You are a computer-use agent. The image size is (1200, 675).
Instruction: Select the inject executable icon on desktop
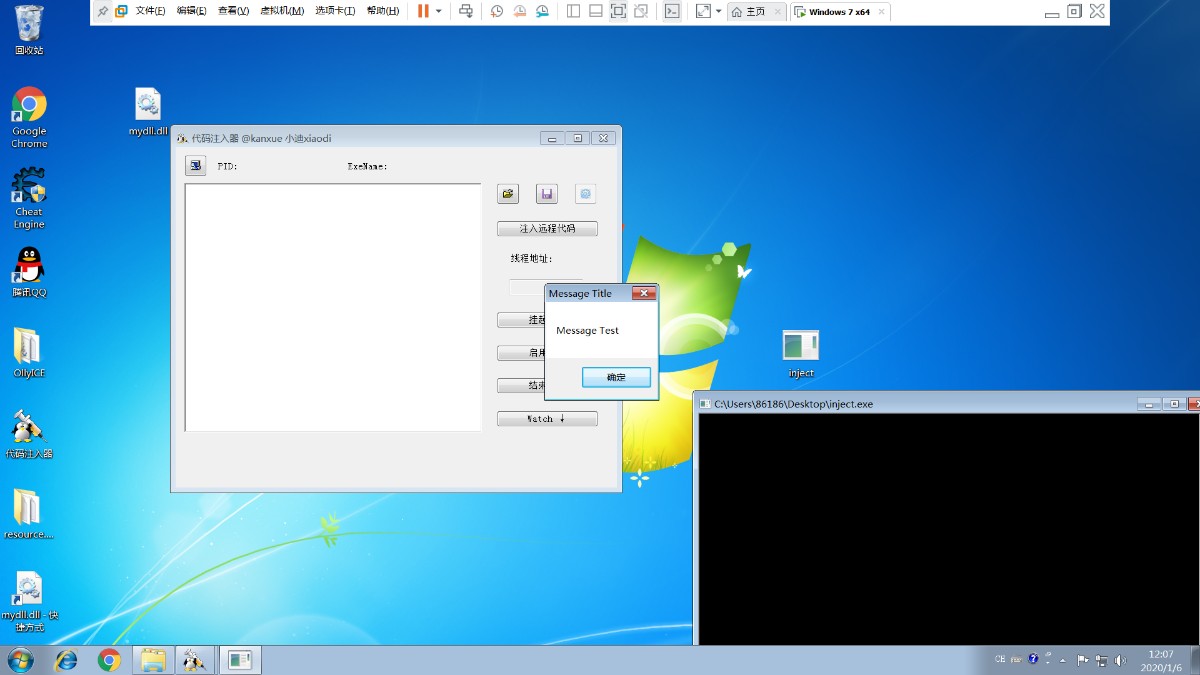[801, 353]
